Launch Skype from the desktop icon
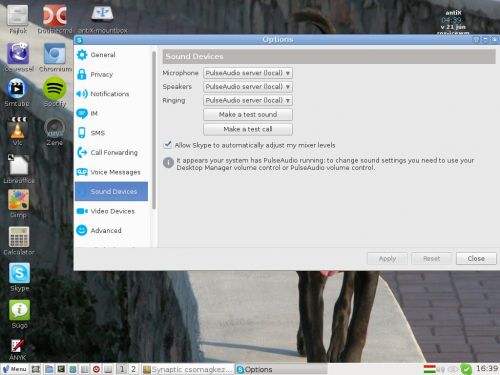This screenshot has height=375, width=500. coord(19,273)
